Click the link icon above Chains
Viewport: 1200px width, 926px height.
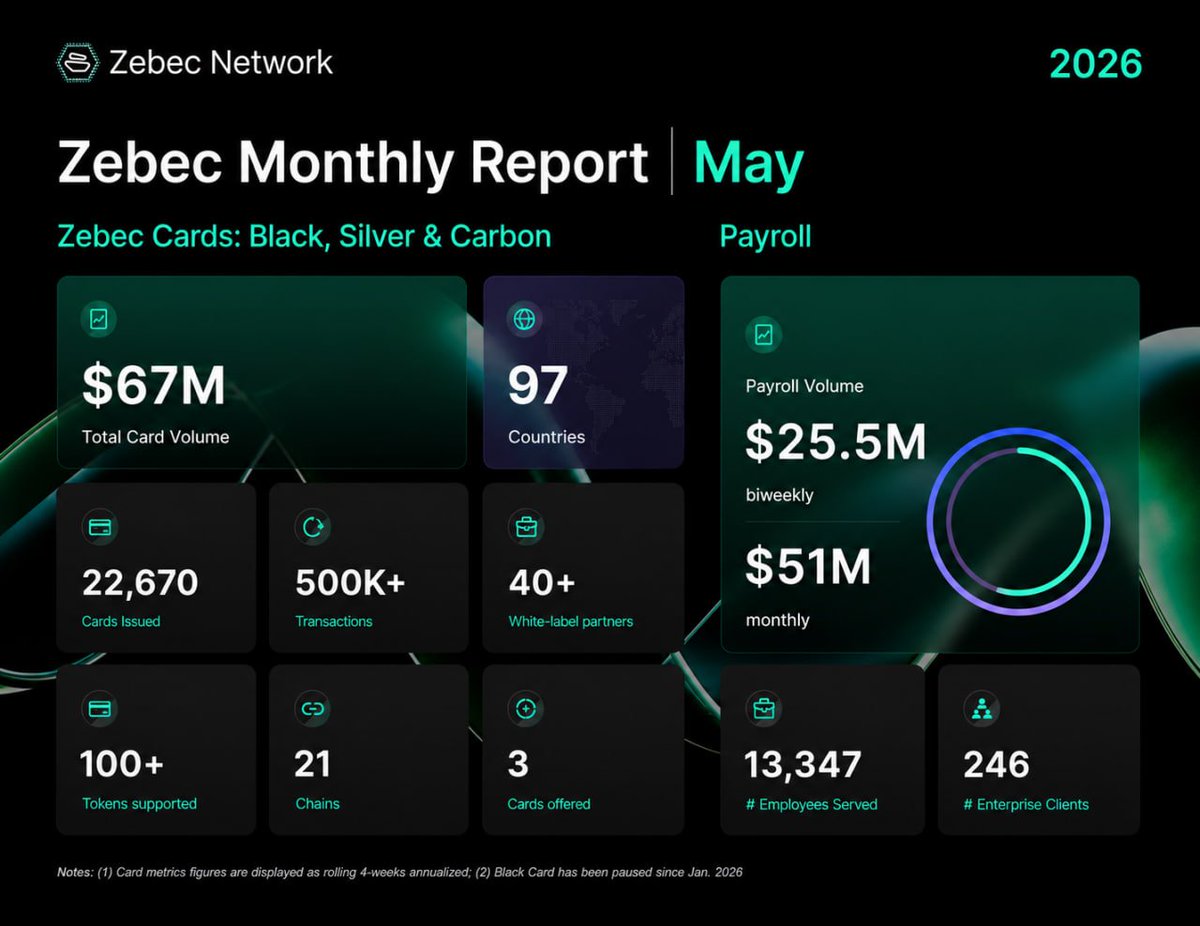(312, 709)
